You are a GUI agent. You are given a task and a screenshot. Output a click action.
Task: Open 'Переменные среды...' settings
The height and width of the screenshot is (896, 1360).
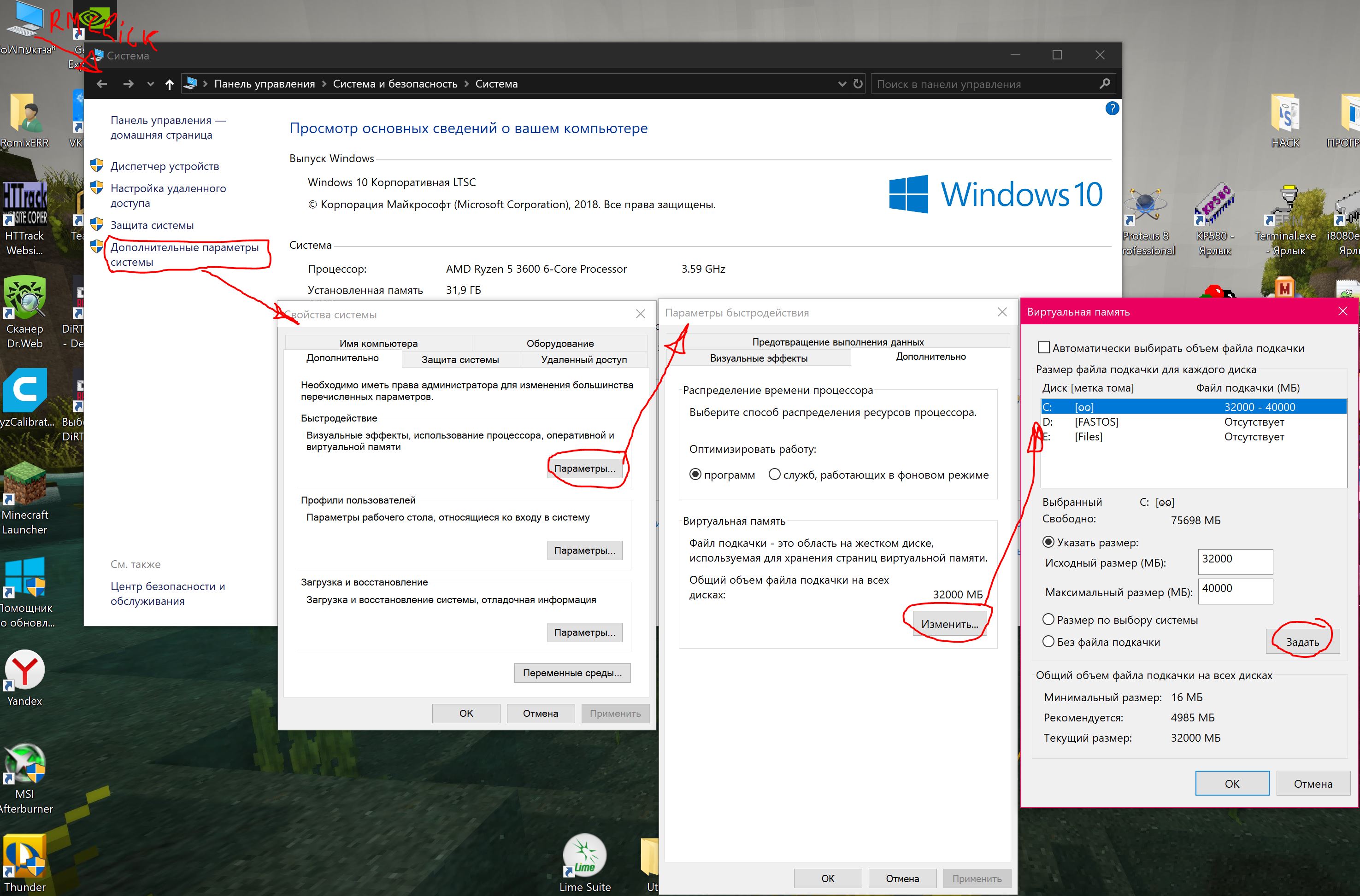(572, 673)
